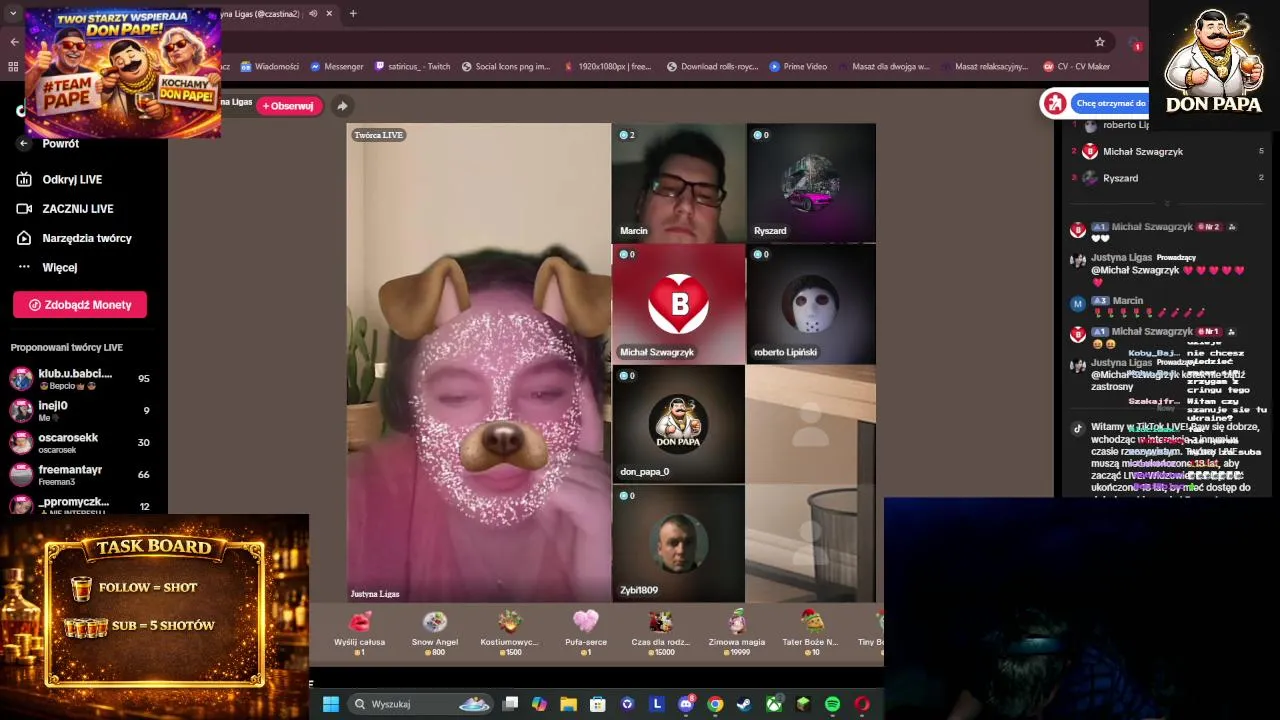Open the Więcej three-dots menu
Image resolution: width=1280 pixels, height=720 pixels.
click(x=24, y=267)
